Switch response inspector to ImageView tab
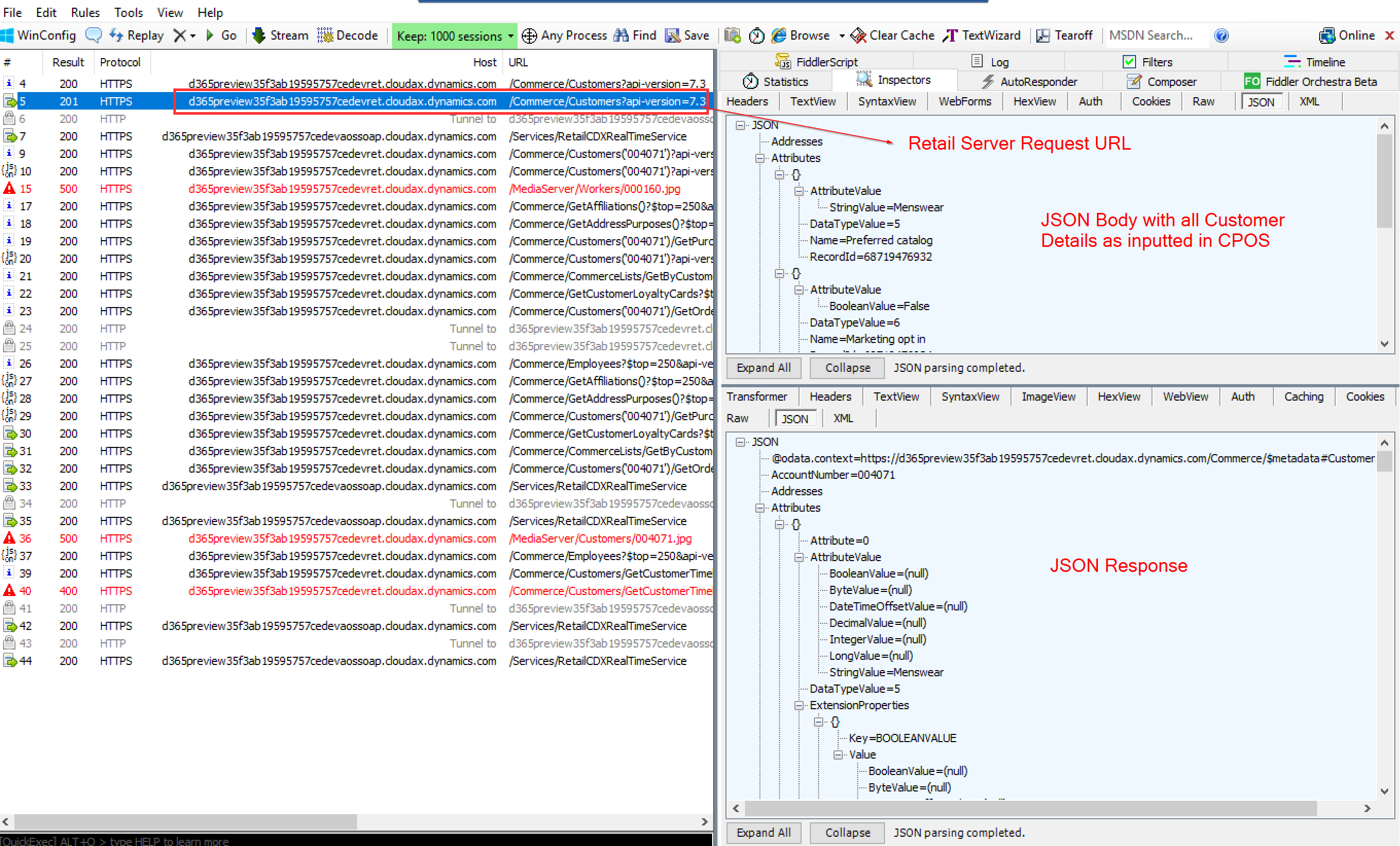This screenshot has height=846, width=1400. coord(1048,397)
